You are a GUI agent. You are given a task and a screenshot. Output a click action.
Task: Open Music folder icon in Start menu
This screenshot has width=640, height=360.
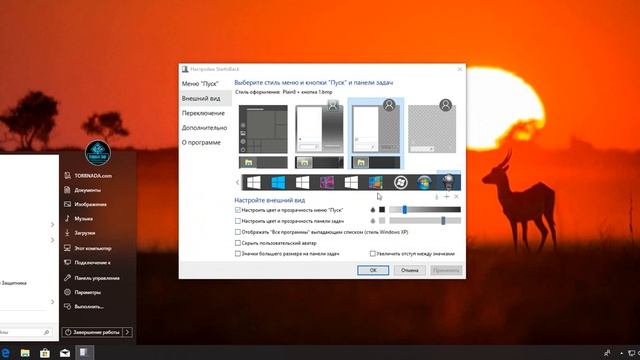(67, 218)
